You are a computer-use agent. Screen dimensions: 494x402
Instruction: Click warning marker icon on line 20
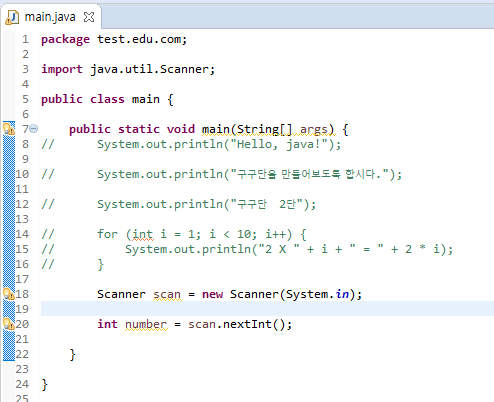click(x=9, y=324)
